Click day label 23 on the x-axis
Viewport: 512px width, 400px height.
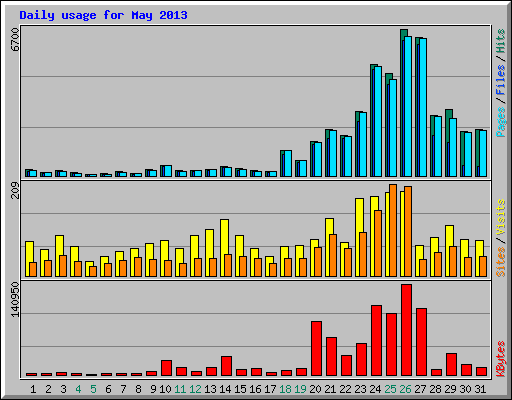[360, 389]
